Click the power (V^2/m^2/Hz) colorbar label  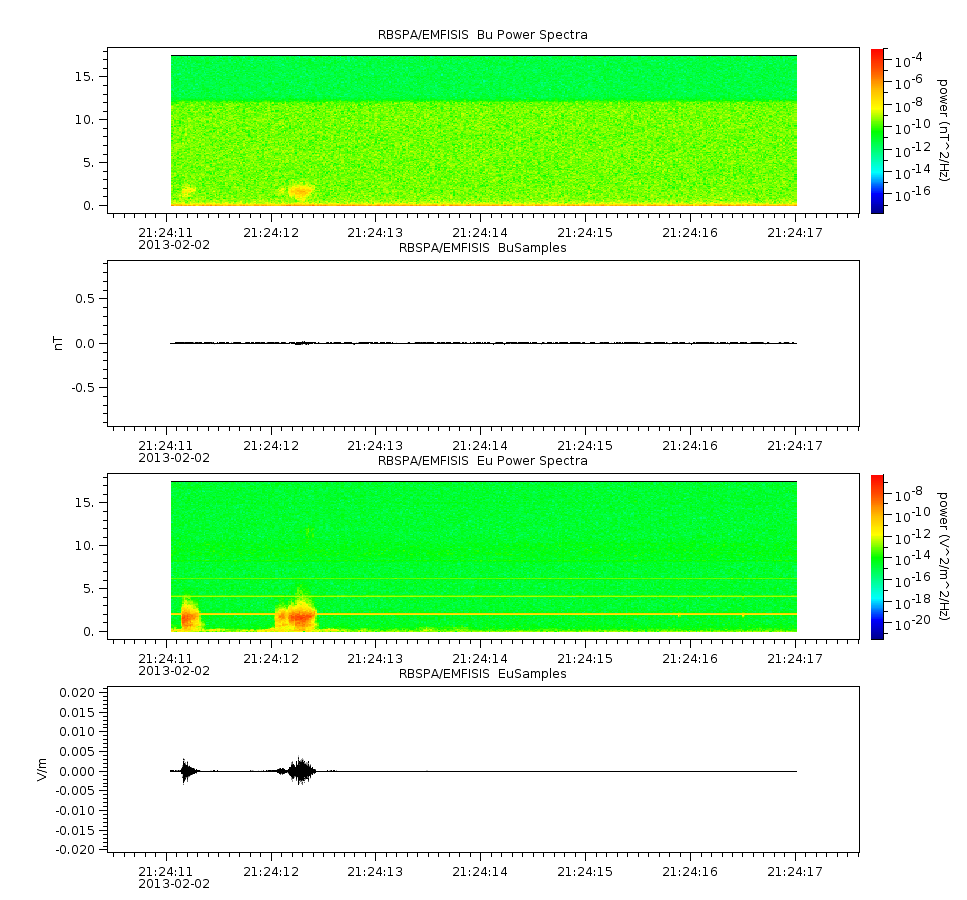[942, 556]
